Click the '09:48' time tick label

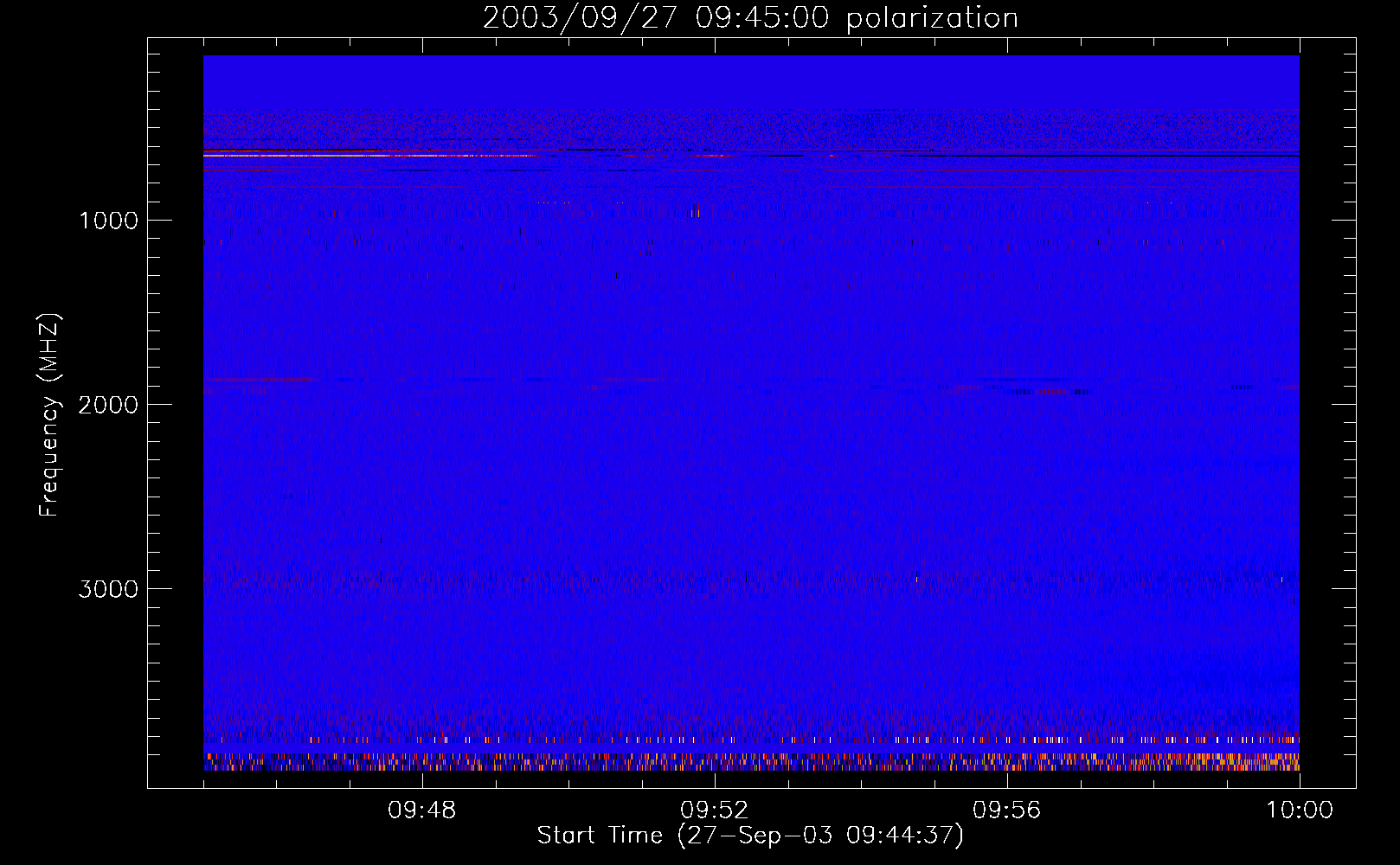[x=422, y=811]
